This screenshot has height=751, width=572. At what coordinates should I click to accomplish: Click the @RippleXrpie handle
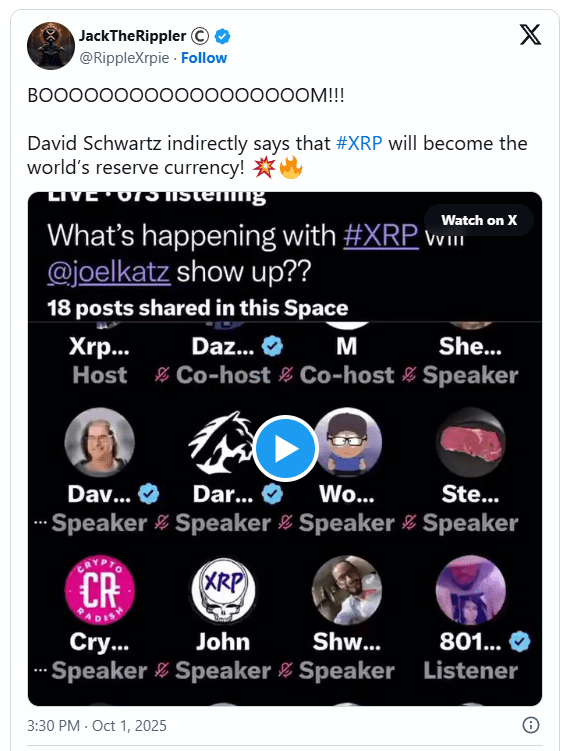click(124, 58)
